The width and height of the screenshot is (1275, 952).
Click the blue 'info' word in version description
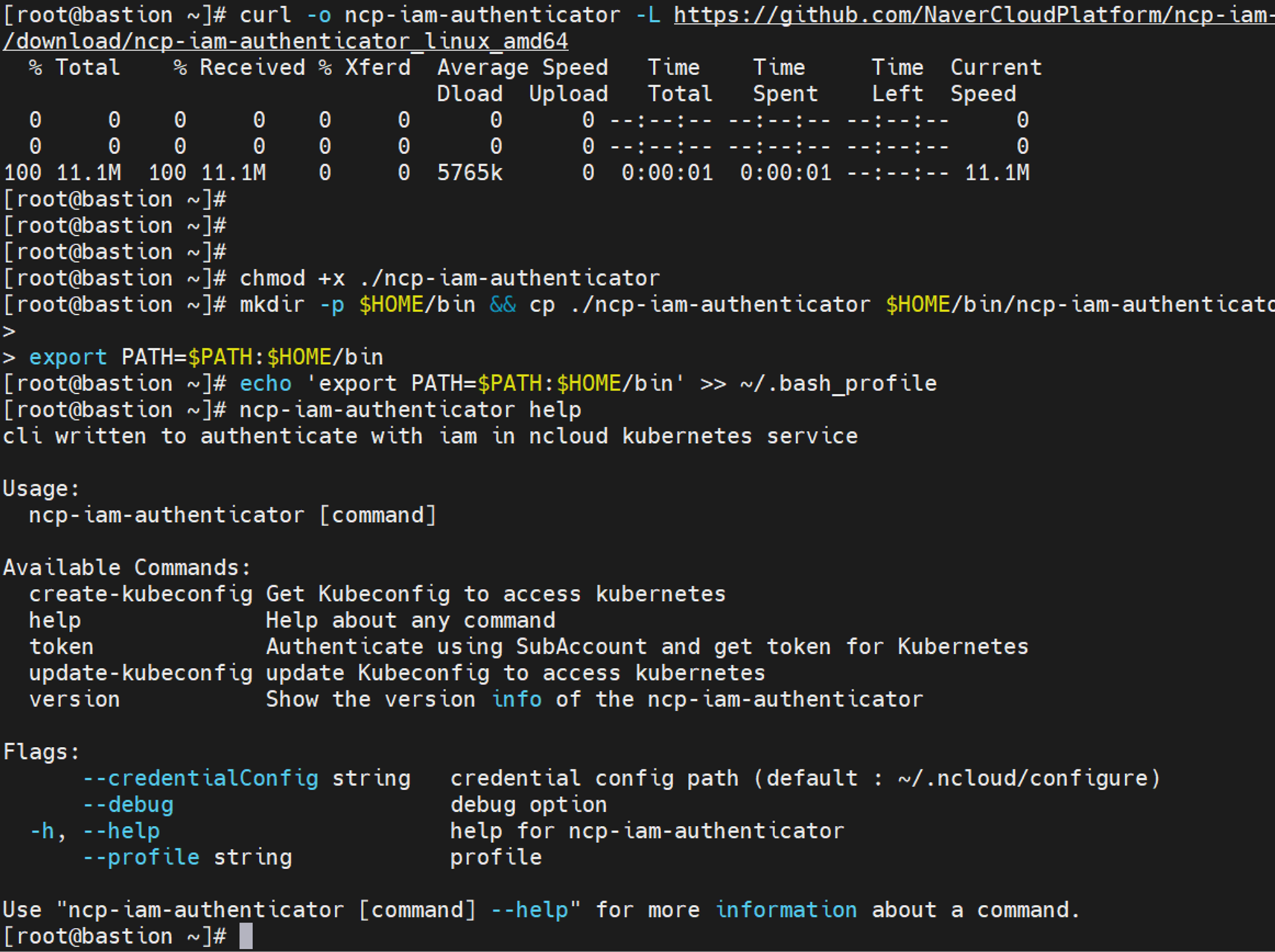coord(516,699)
